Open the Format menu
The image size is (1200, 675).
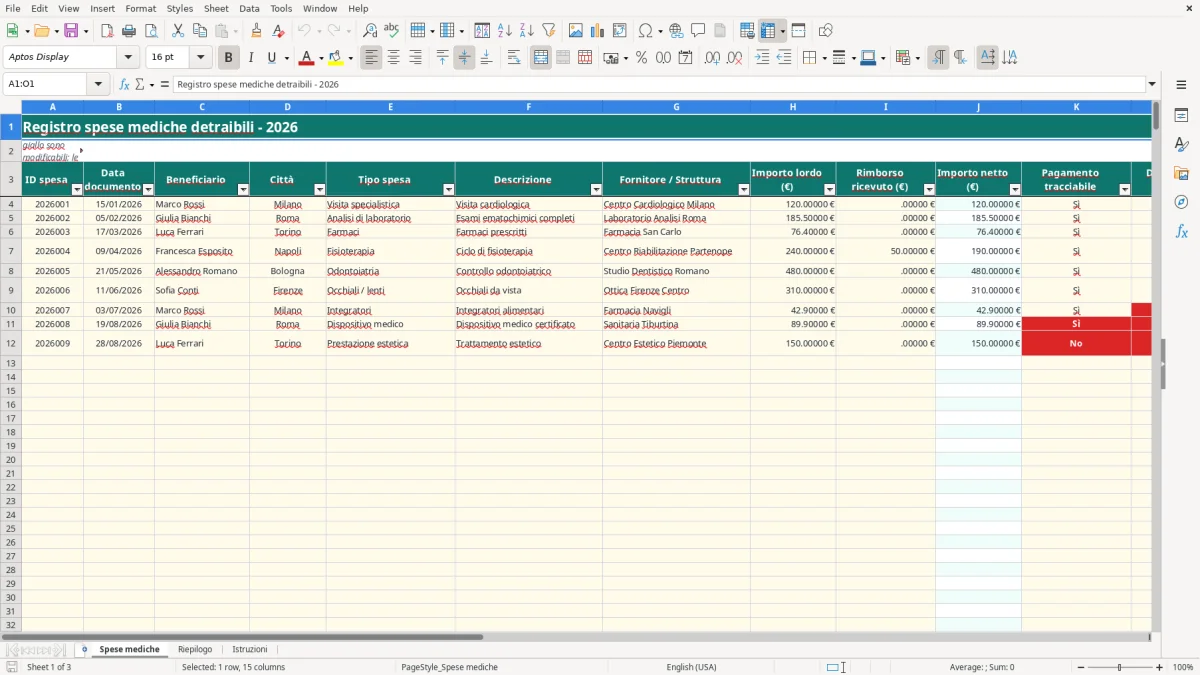click(x=141, y=8)
